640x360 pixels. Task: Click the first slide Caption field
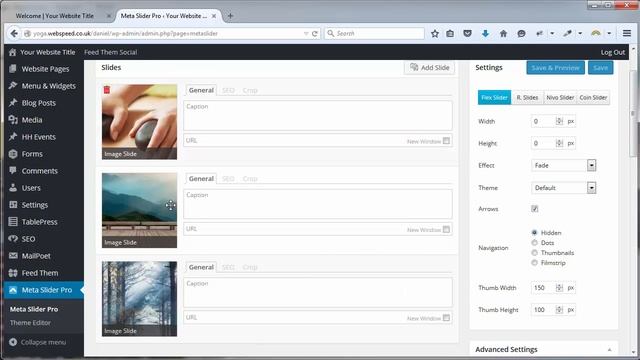coord(318,116)
